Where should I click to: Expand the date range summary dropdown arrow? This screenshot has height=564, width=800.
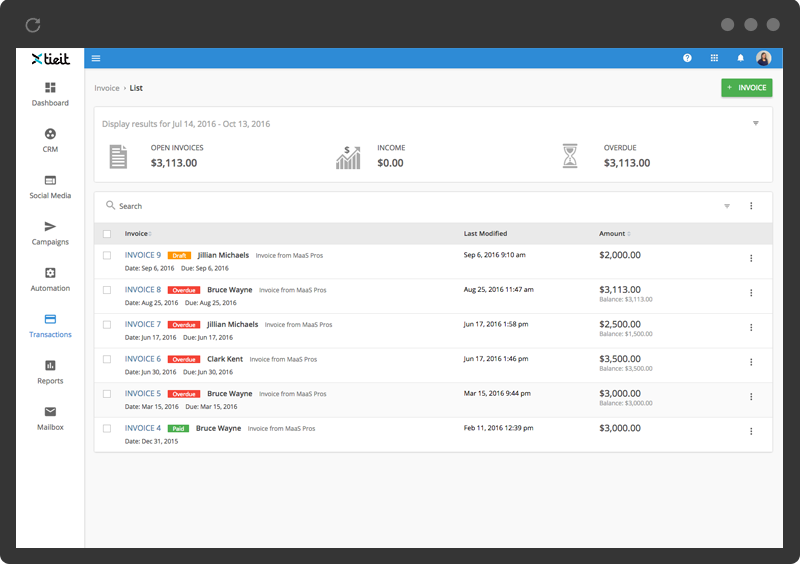pyautogui.click(x=756, y=123)
